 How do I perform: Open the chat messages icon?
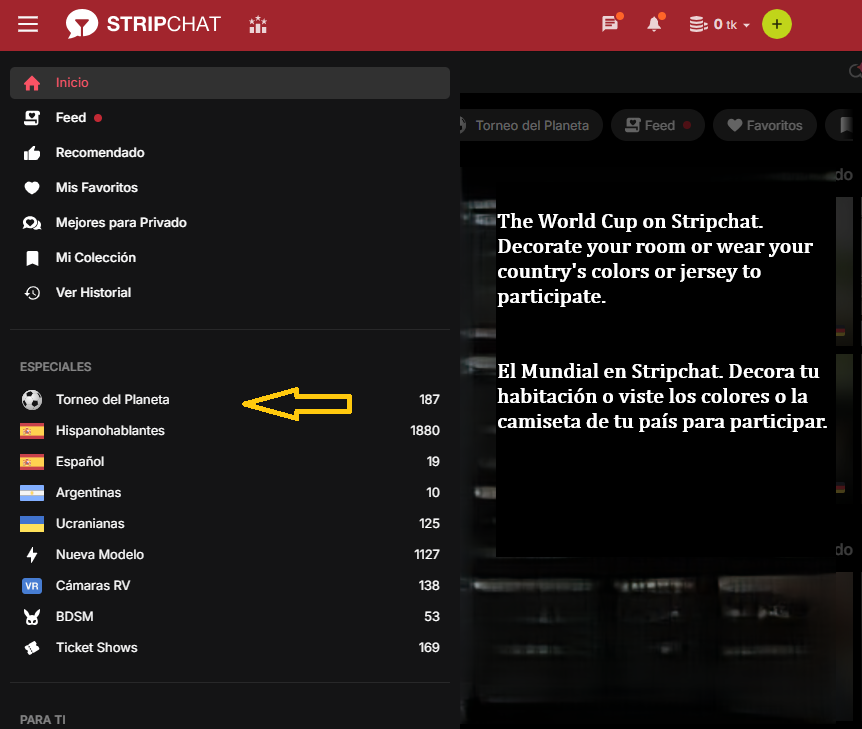pos(610,24)
